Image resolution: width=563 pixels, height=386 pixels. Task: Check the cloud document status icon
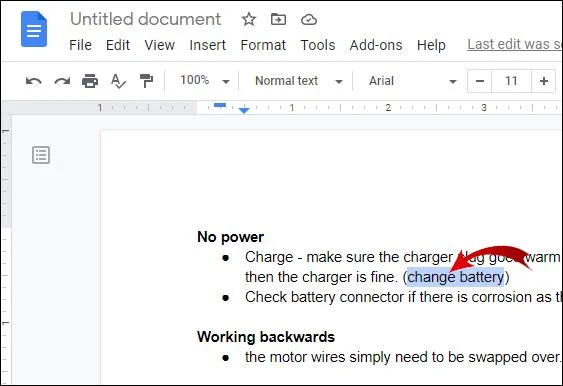tap(309, 19)
